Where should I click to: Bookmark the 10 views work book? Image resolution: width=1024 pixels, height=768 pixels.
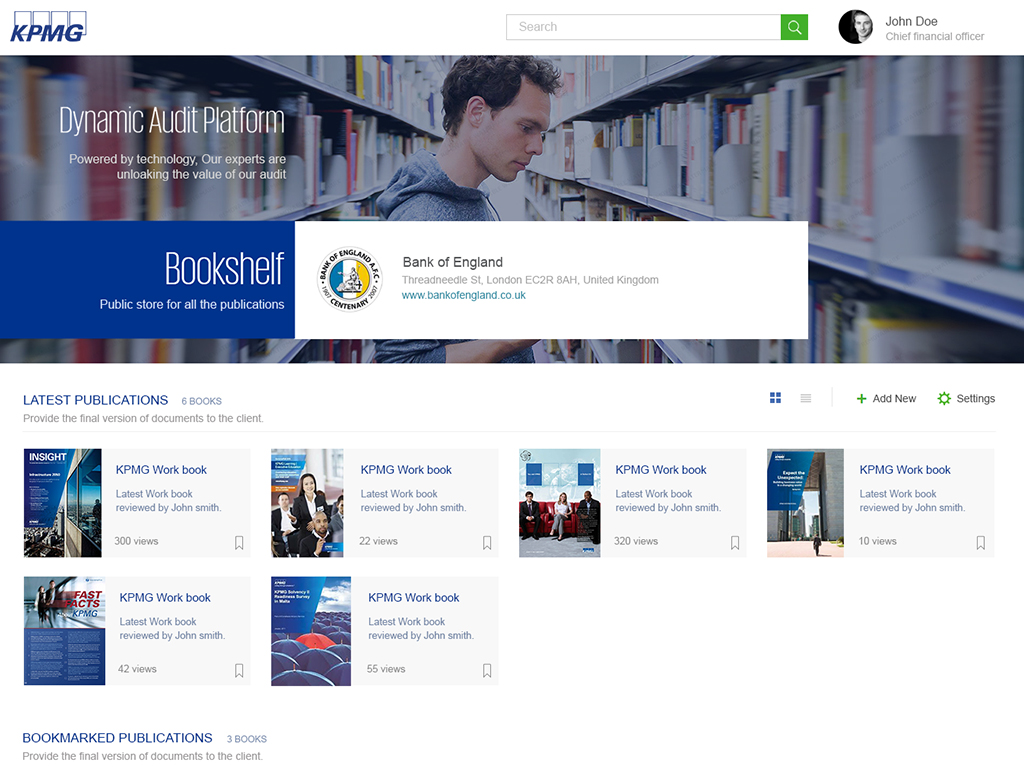pos(981,543)
